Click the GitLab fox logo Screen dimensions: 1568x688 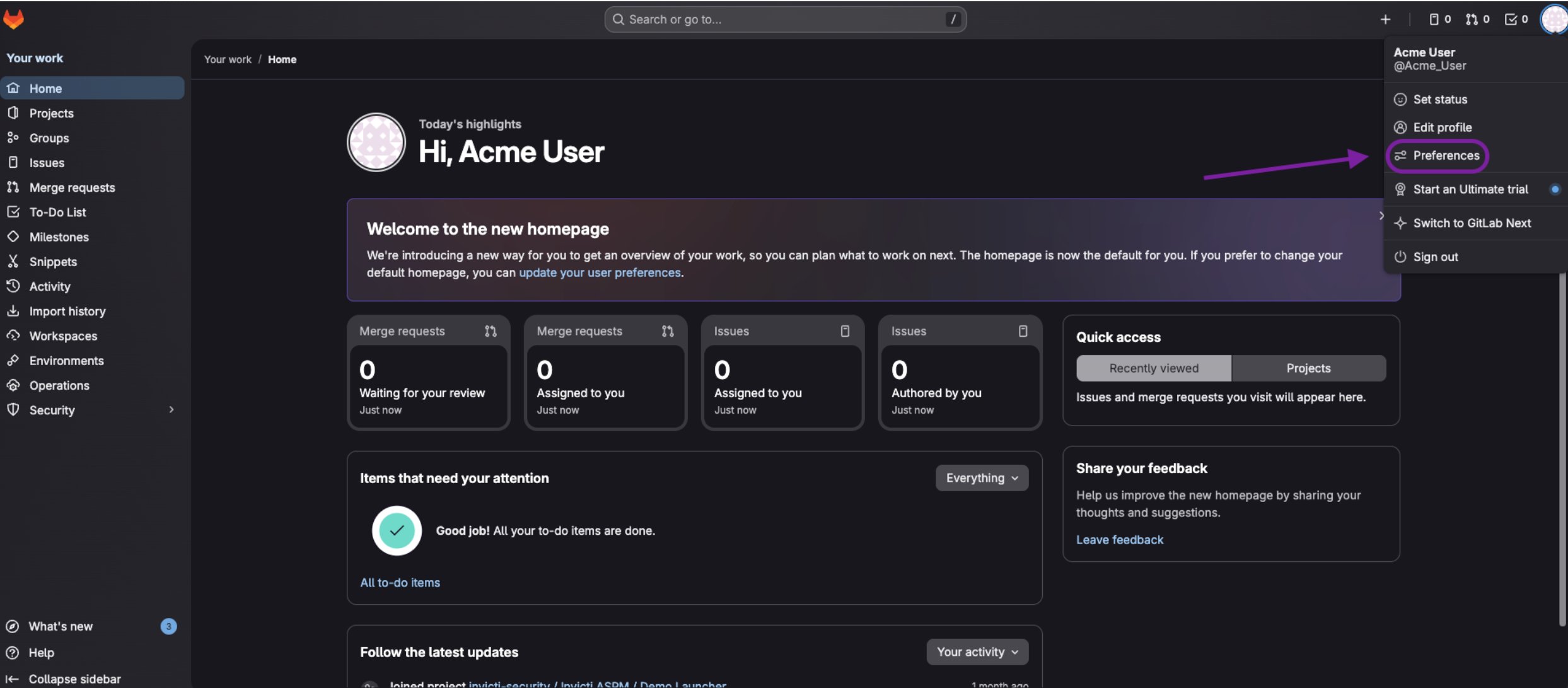[13, 20]
